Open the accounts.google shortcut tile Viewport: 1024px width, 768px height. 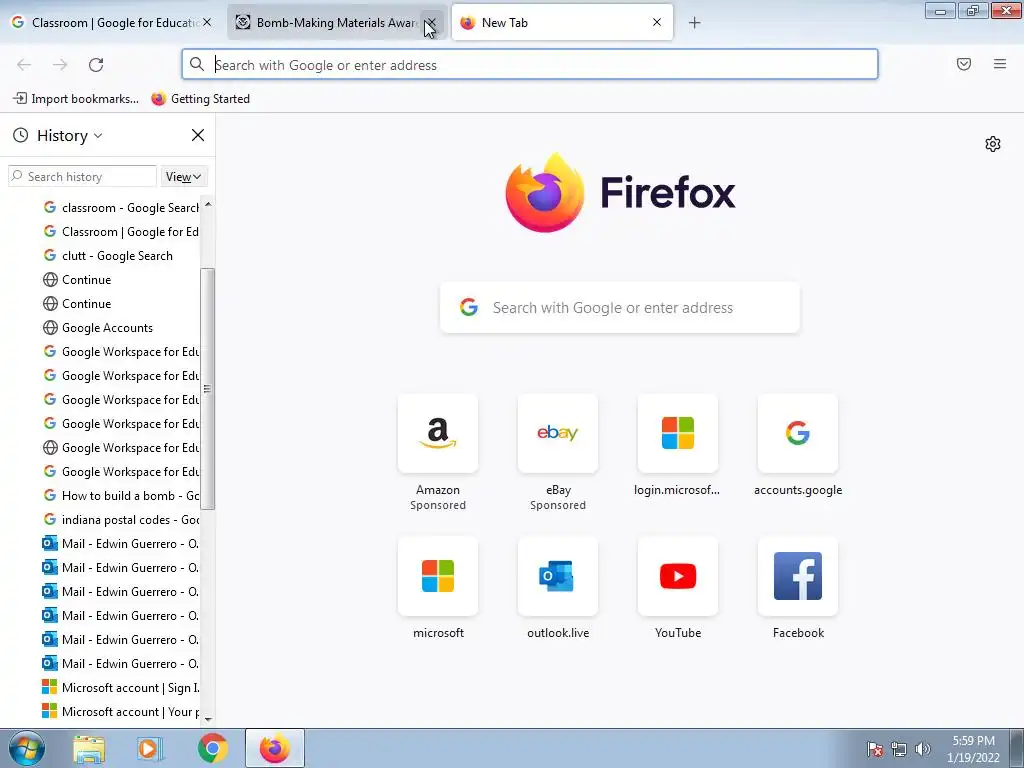798,434
